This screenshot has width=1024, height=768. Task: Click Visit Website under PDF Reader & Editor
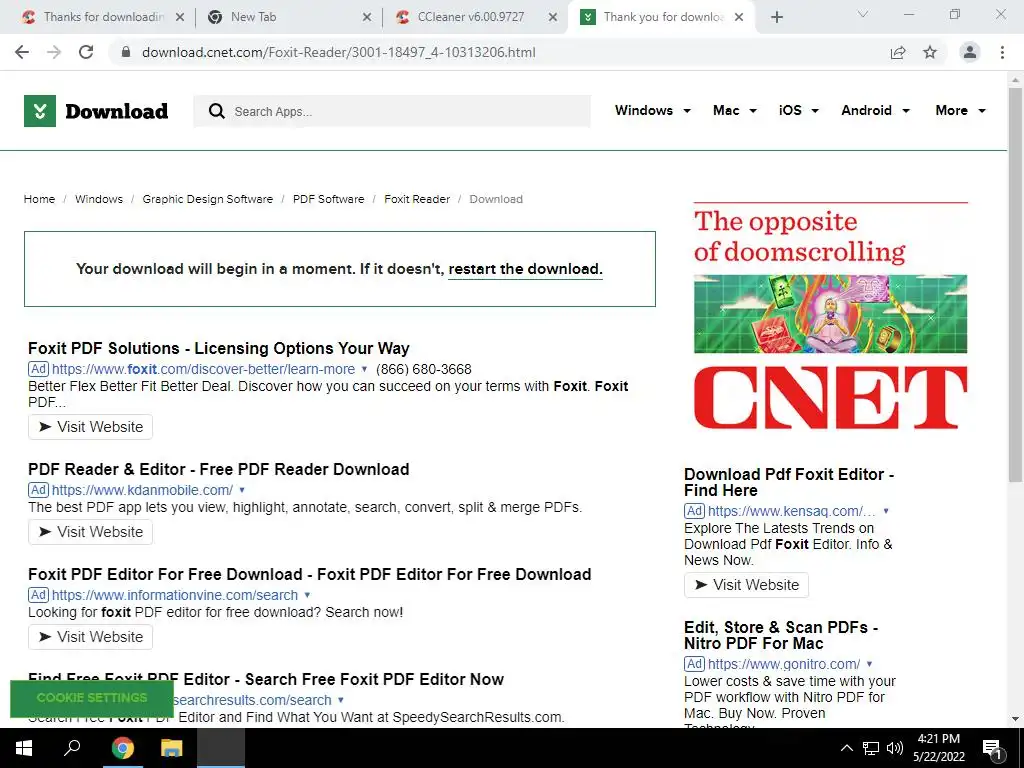pos(90,532)
